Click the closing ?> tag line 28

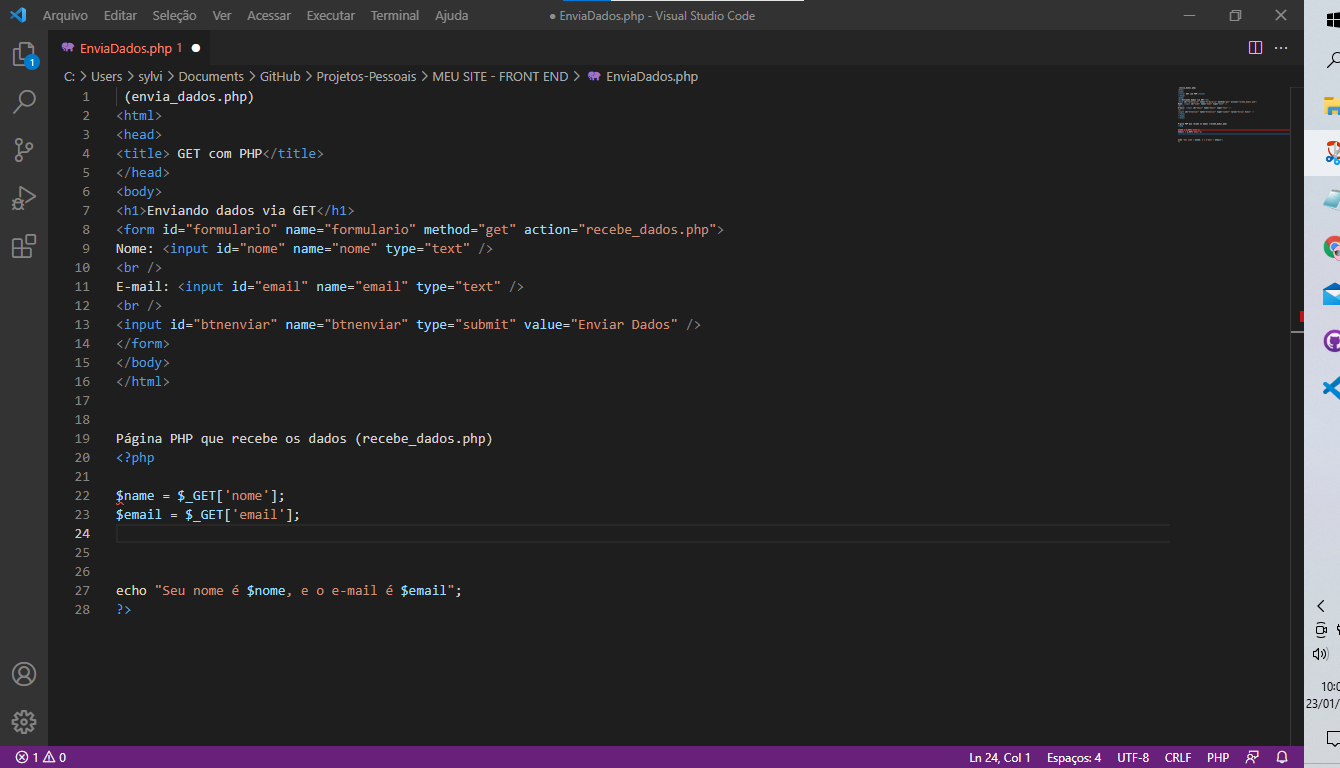(124, 610)
